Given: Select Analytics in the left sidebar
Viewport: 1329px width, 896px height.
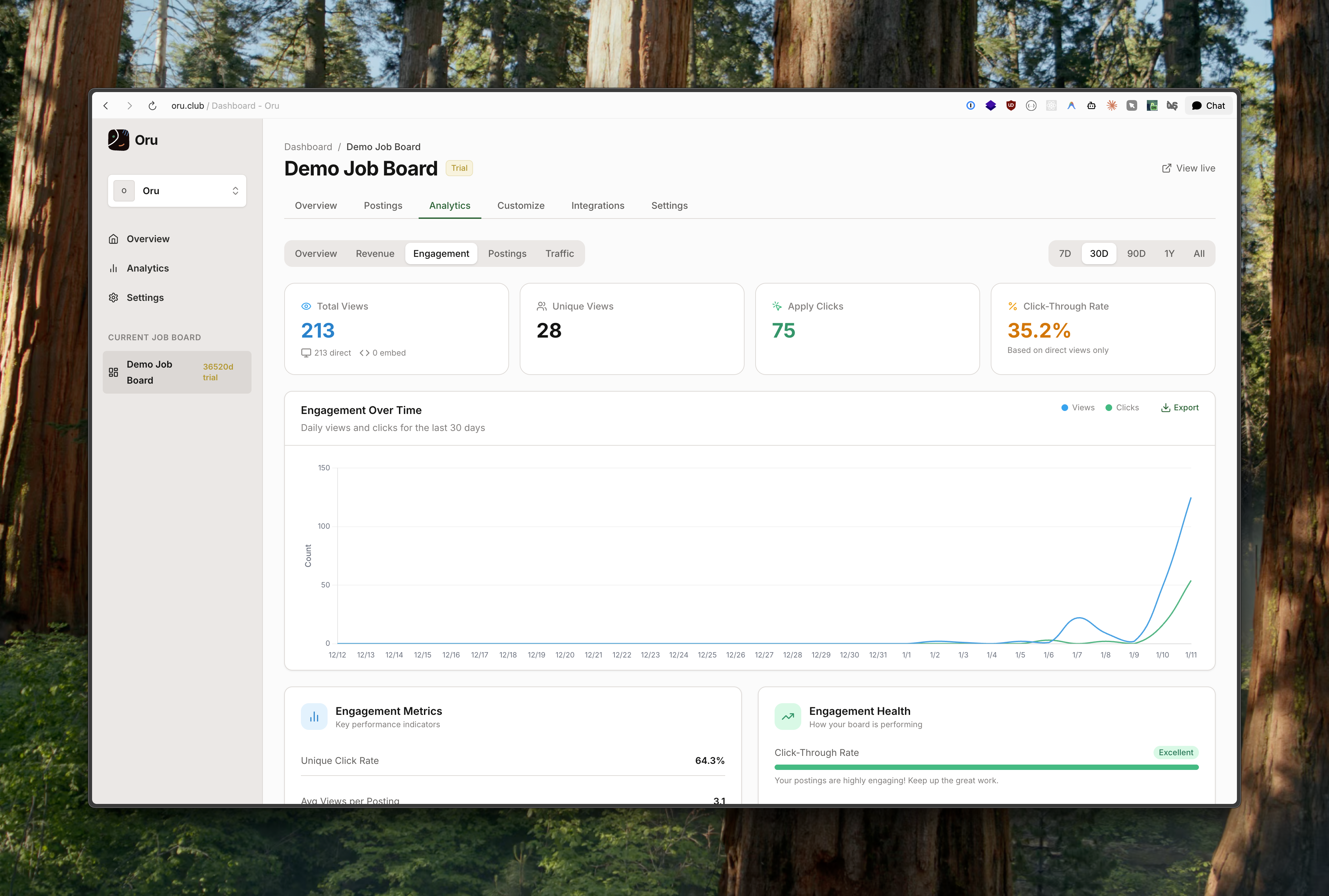Looking at the screenshot, I should click(x=147, y=268).
